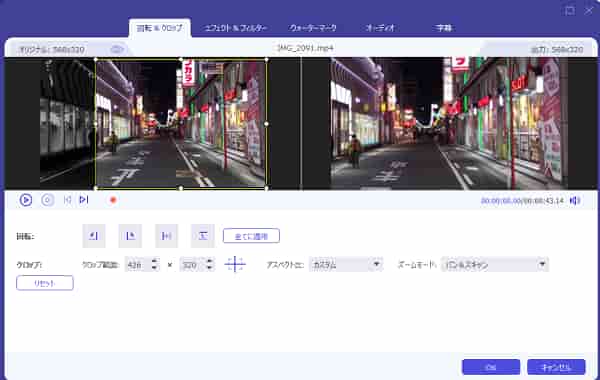The width and height of the screenshot is (600, 380).
Task: Click the output preview image
Action: pyautogui.click(x=449, y=124)
